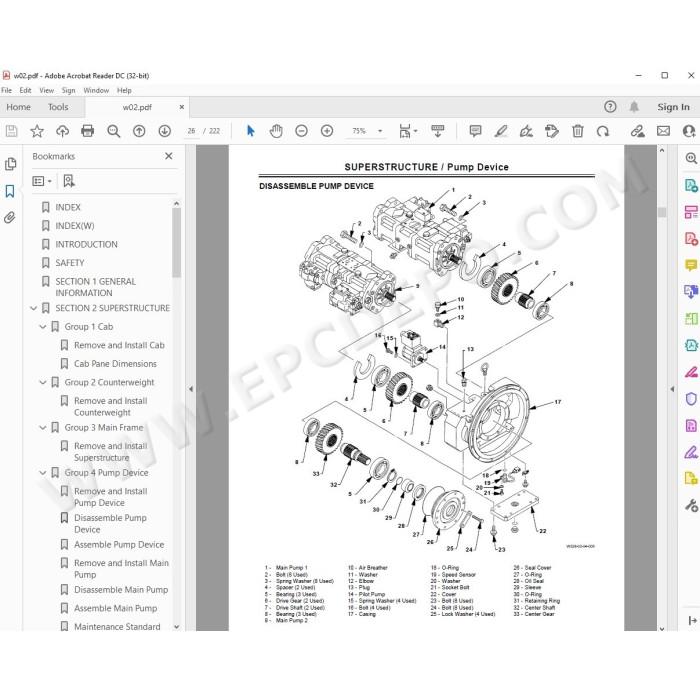Open the Window menu
This screenshot has height=700, width=700.
click(x=96, y=90)
